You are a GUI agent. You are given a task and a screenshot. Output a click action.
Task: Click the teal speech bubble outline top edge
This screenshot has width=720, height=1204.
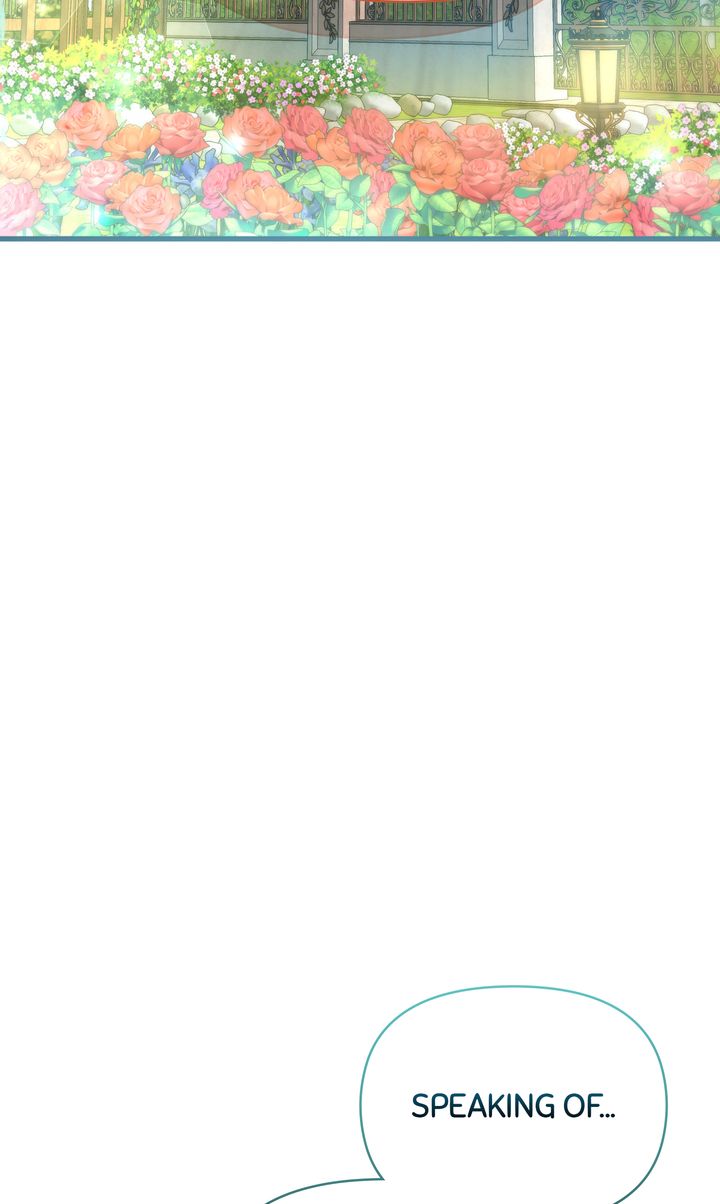(512, 989)
